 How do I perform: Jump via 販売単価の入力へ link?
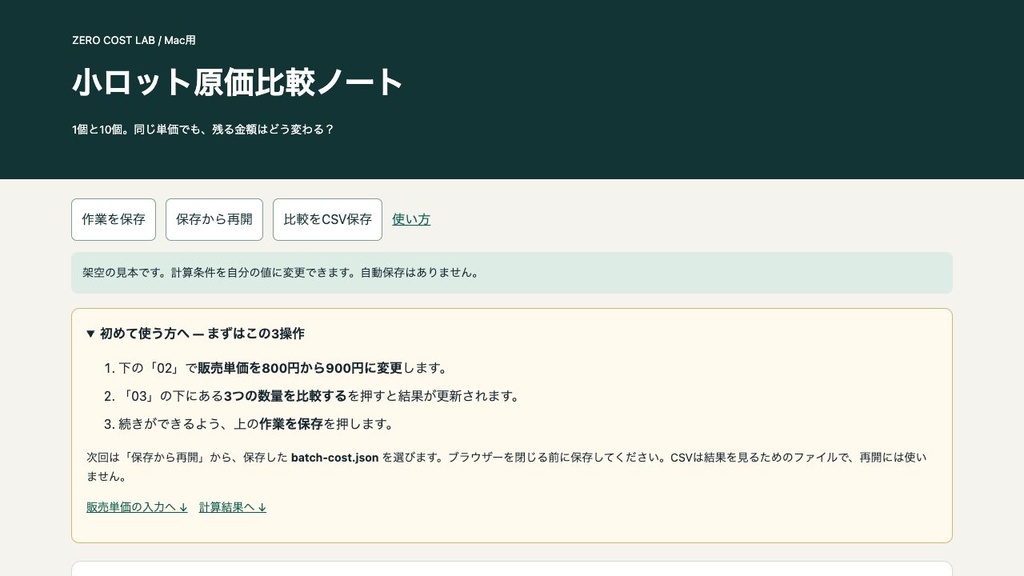tap(137, 507)
